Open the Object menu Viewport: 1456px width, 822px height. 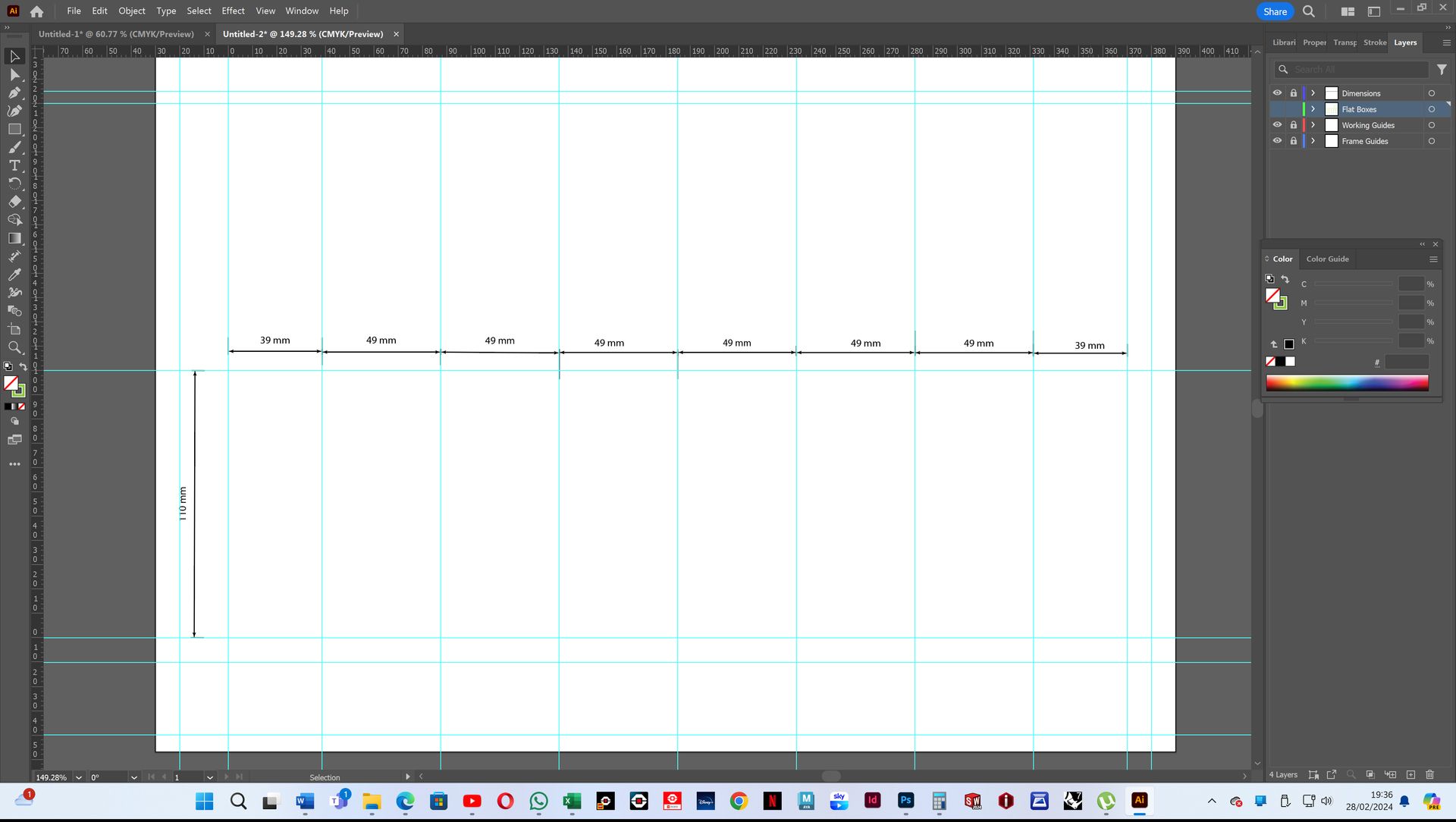pos(131,11)
